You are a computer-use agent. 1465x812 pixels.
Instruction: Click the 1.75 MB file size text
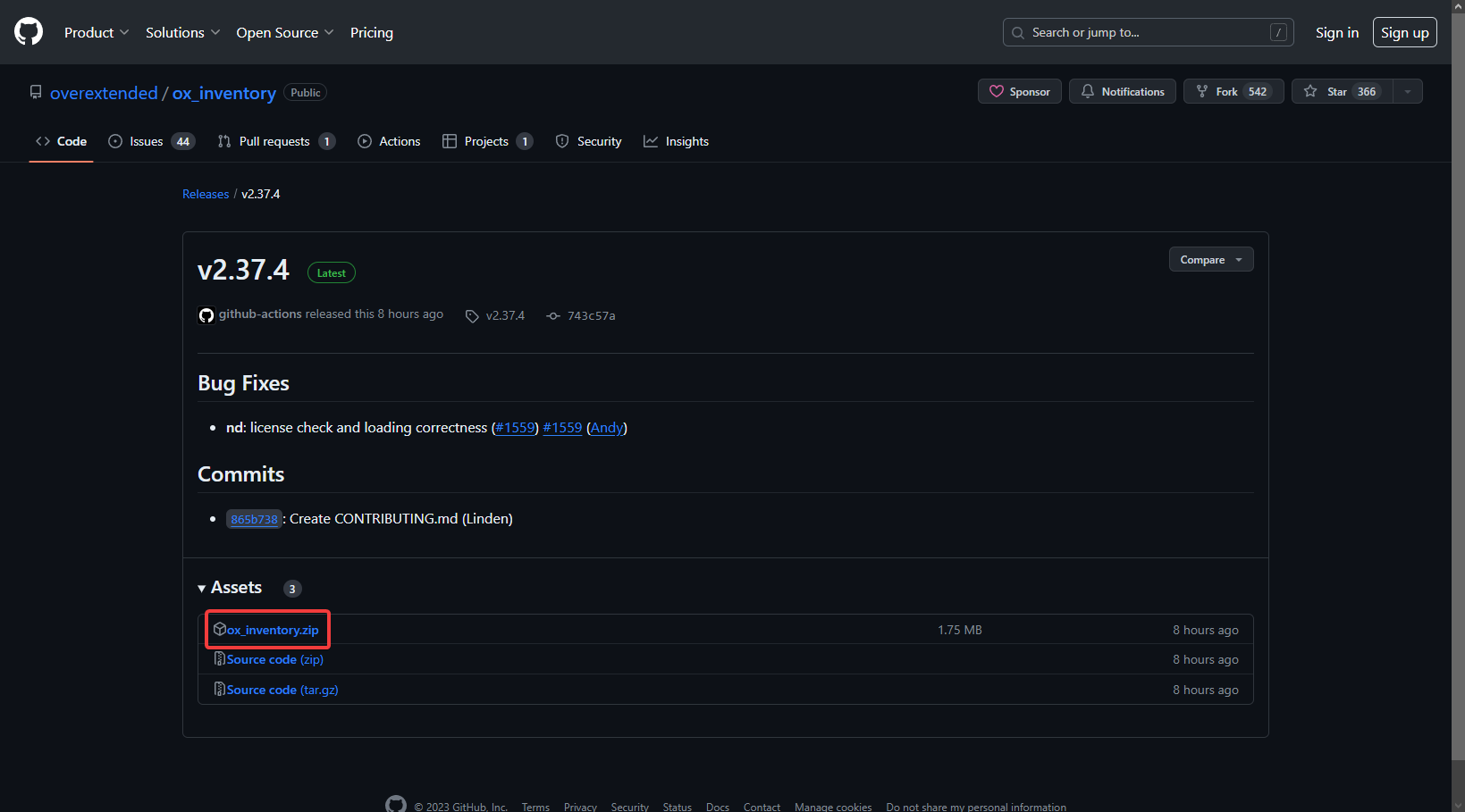click(960, 630)
